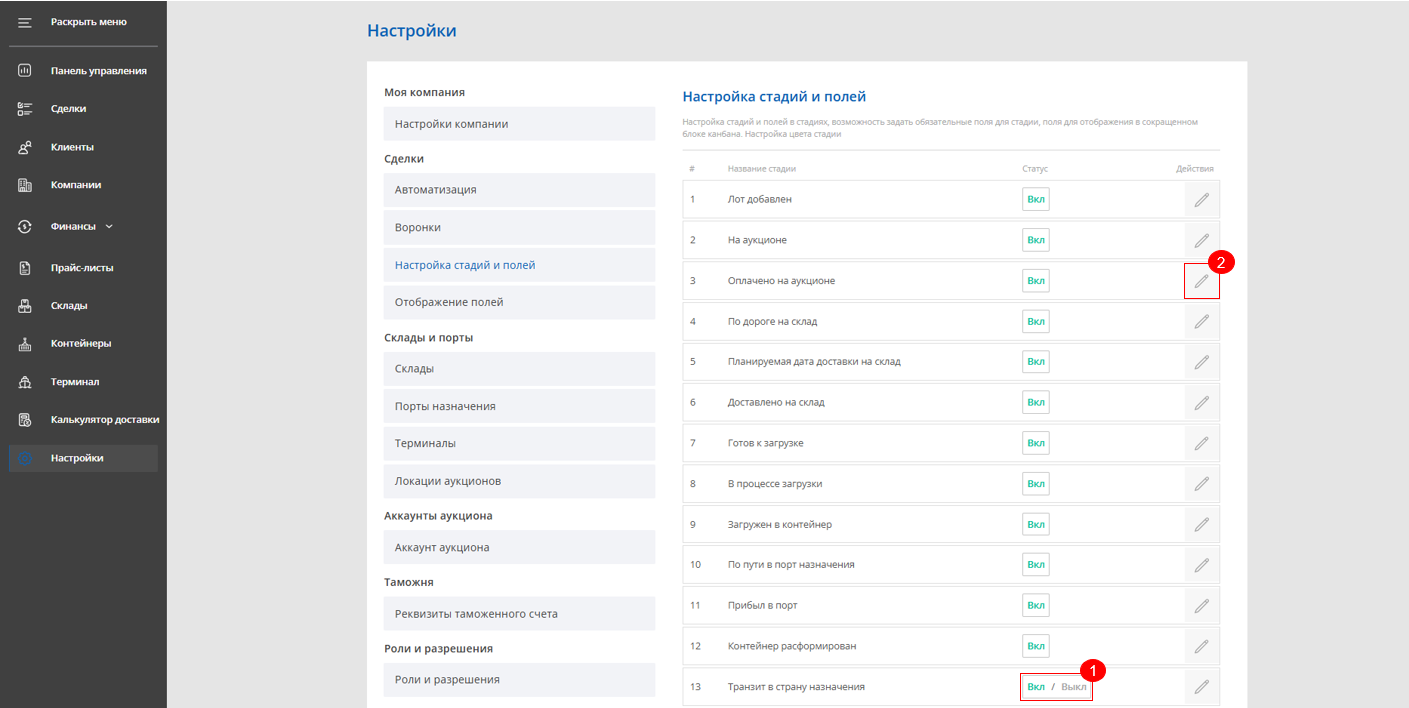
Task: Toggle Вкл status for Лот добавлен
Action: click(1036, 199)
